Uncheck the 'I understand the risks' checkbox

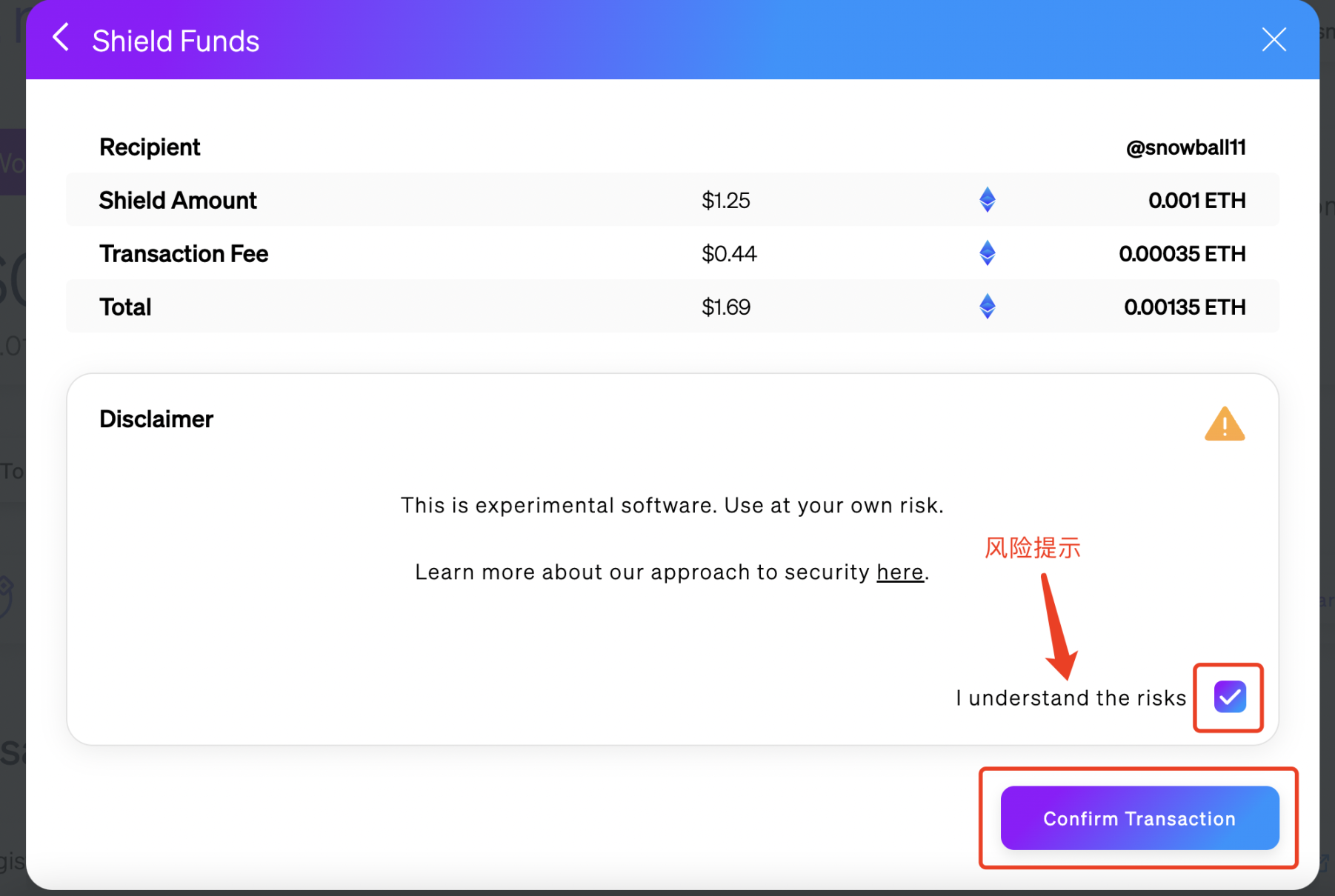pyautogui.click(x=1230, y=697)
